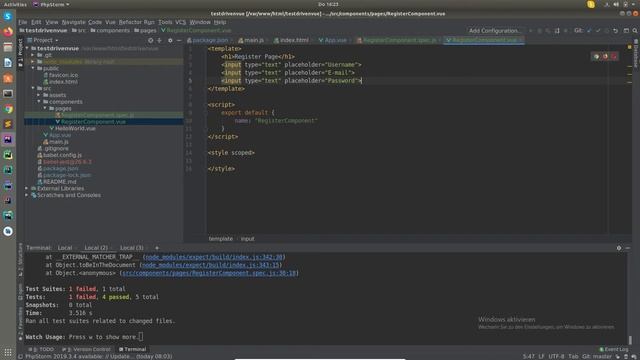
Task: Expand External Libraries node
Action: 27,189
